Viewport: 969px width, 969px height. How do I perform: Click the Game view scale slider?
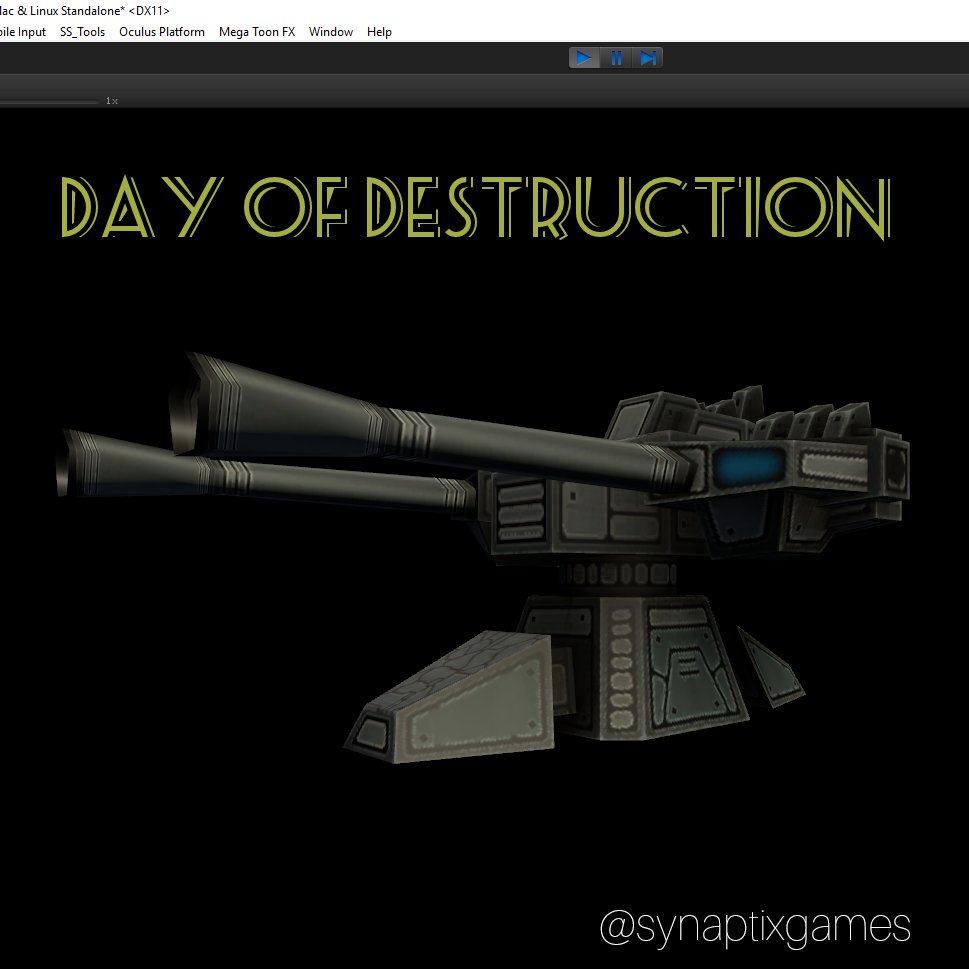pyautogui.click(x=49, y=101)
